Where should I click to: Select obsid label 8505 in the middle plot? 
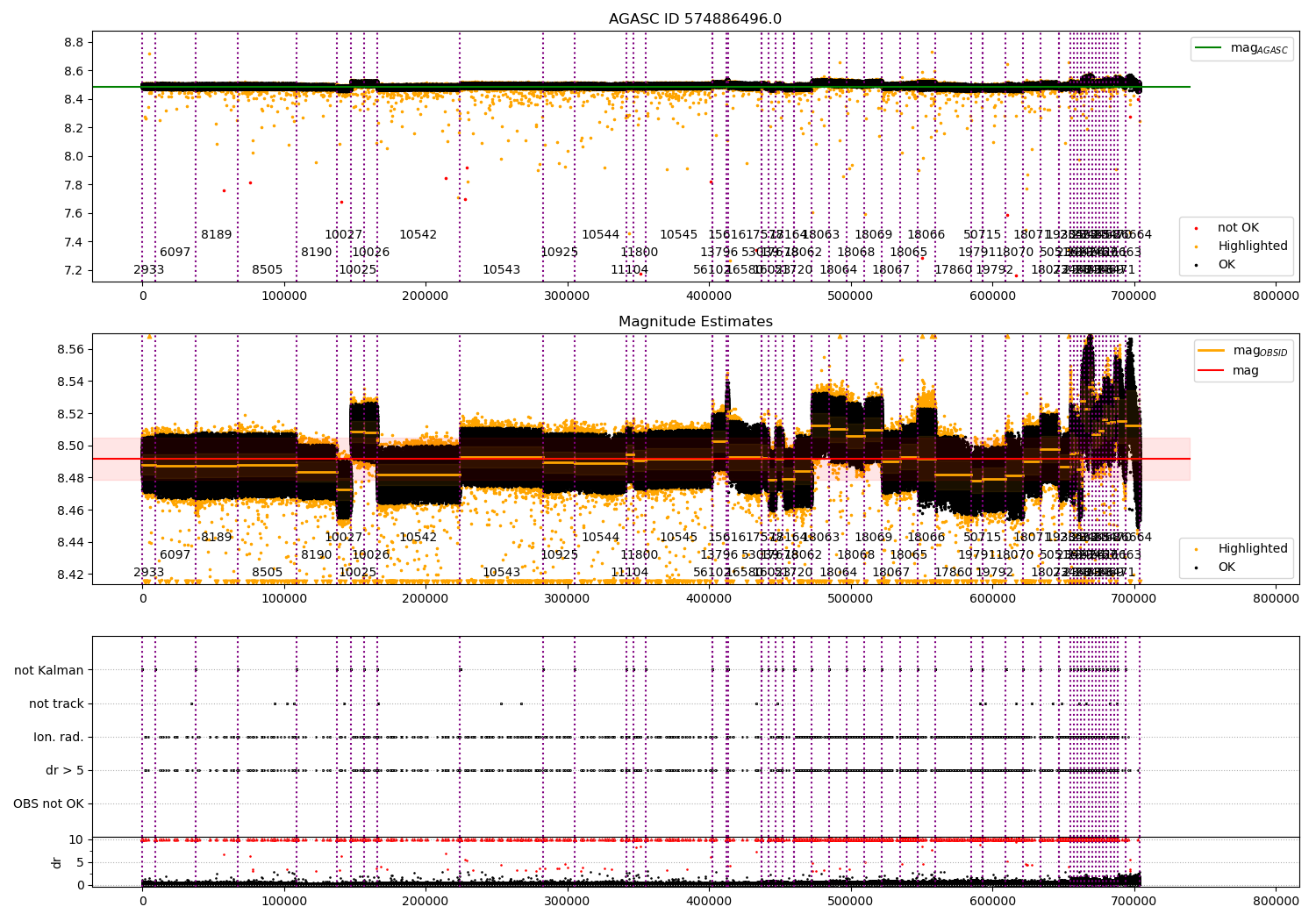click(268, 573)
